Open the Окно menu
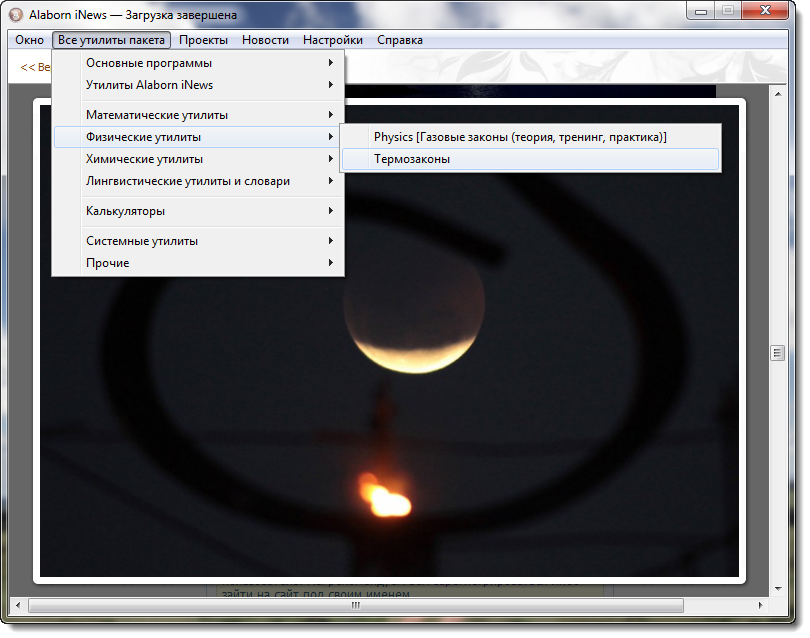This screenshot has height=638, width=810. click(29, 40)
